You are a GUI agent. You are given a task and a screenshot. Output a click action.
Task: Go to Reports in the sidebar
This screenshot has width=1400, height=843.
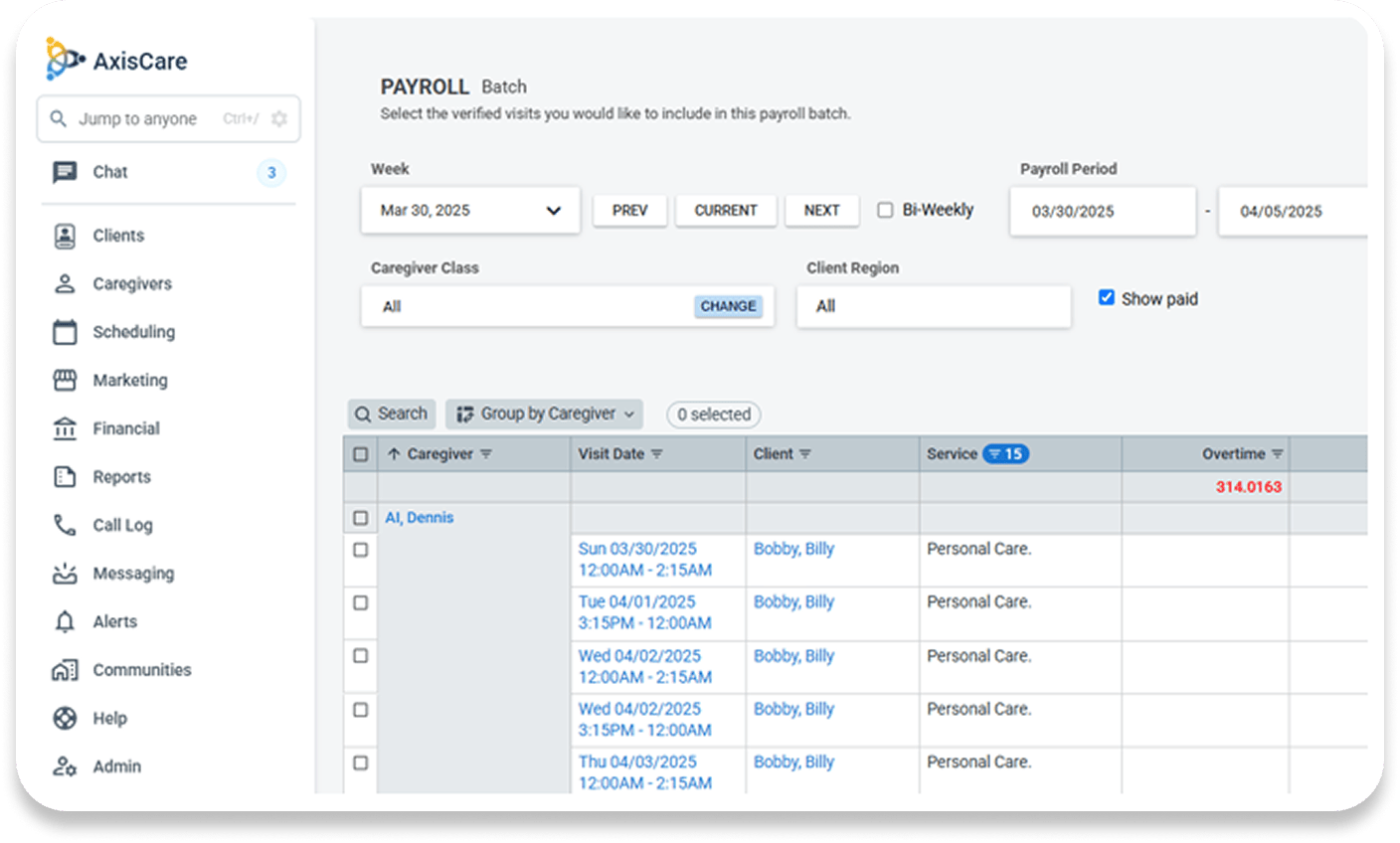[121, 477]
